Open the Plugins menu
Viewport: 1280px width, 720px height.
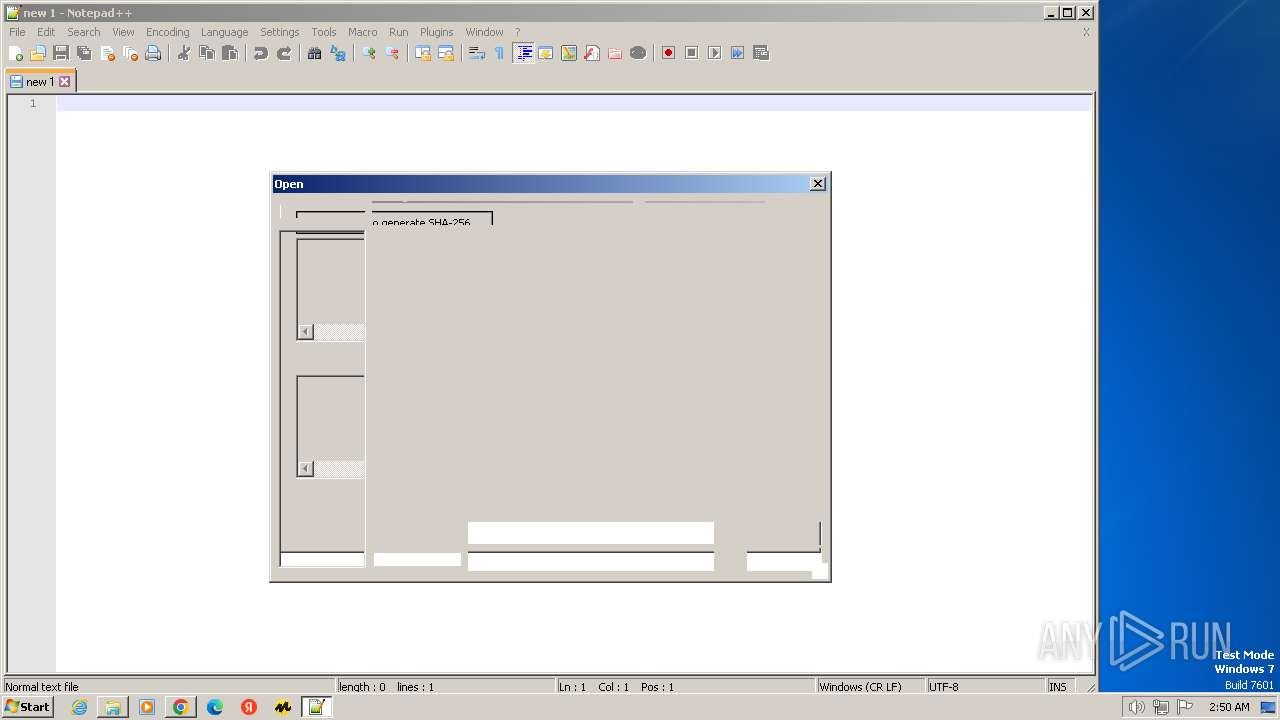coord(436,32)
